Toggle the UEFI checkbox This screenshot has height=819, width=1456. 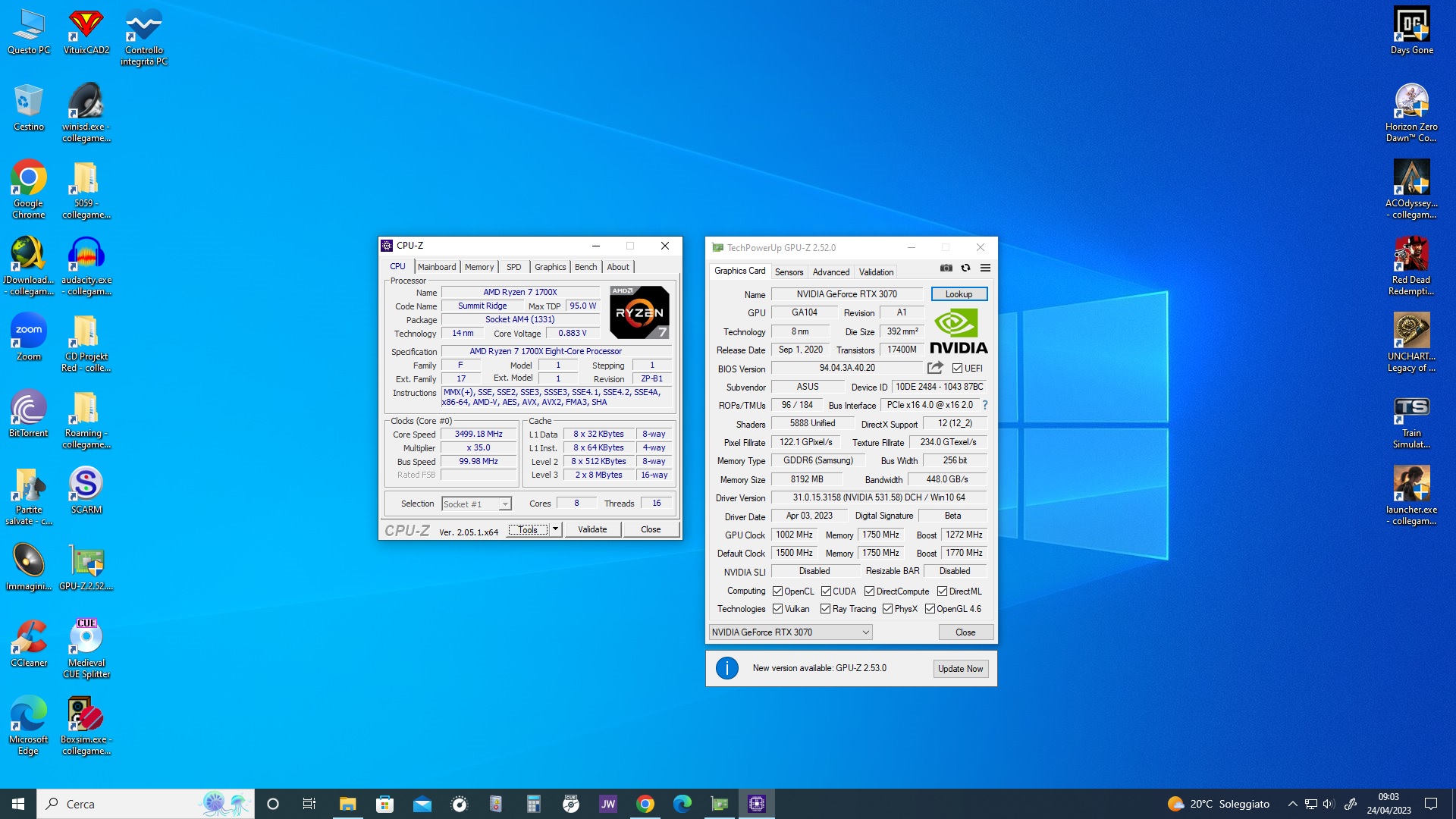pos(957,369)
